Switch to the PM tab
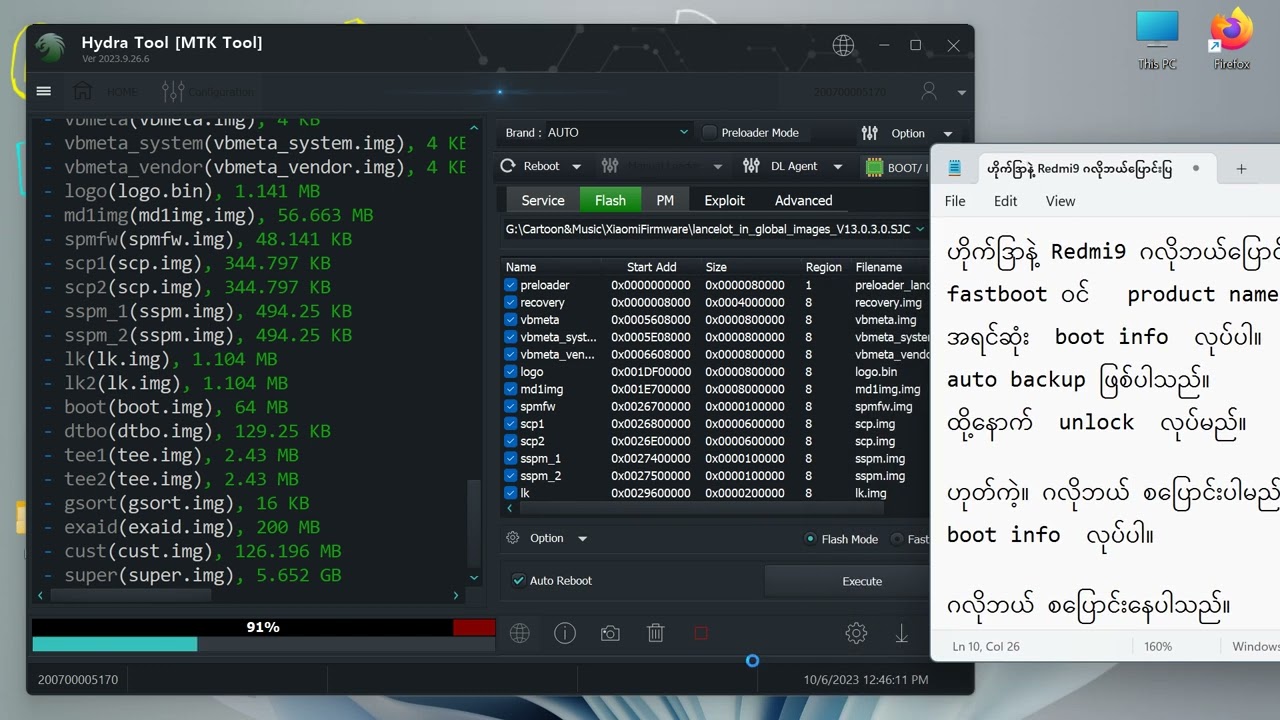This screenshot has height=720, width=1280. tap(665, 200)
